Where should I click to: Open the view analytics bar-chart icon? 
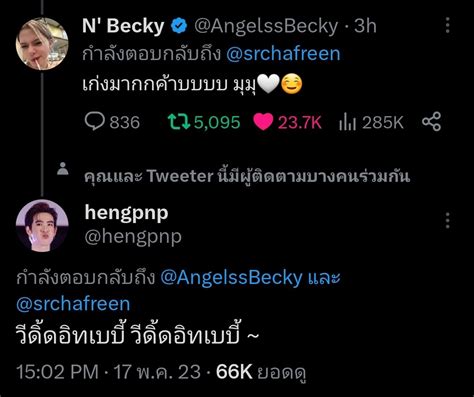coord(347,122)
